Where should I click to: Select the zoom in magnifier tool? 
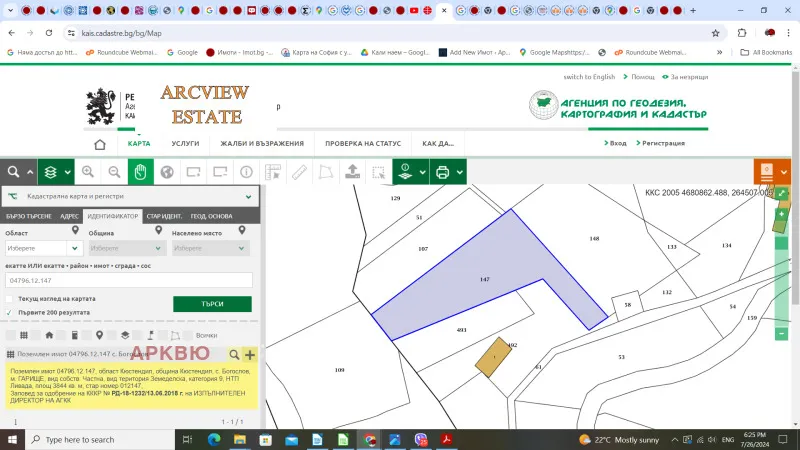88,172
